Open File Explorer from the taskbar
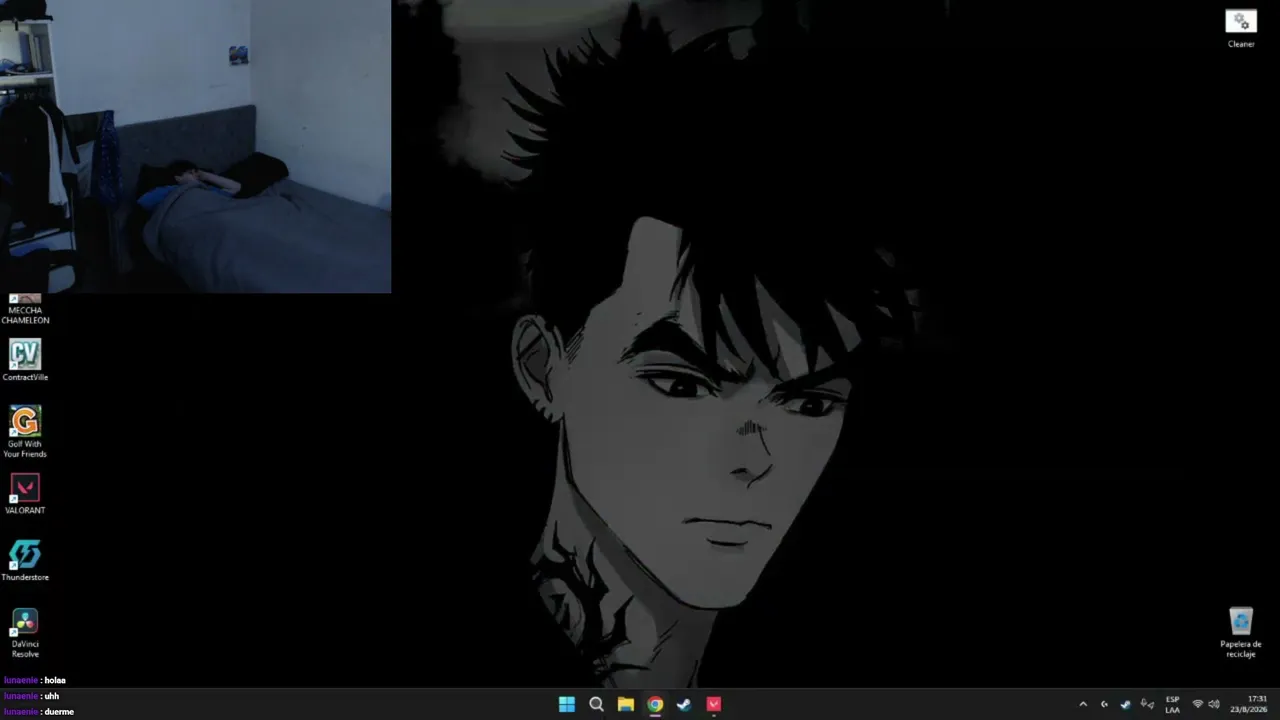1280x720 pixels. [x=625, y=704]
